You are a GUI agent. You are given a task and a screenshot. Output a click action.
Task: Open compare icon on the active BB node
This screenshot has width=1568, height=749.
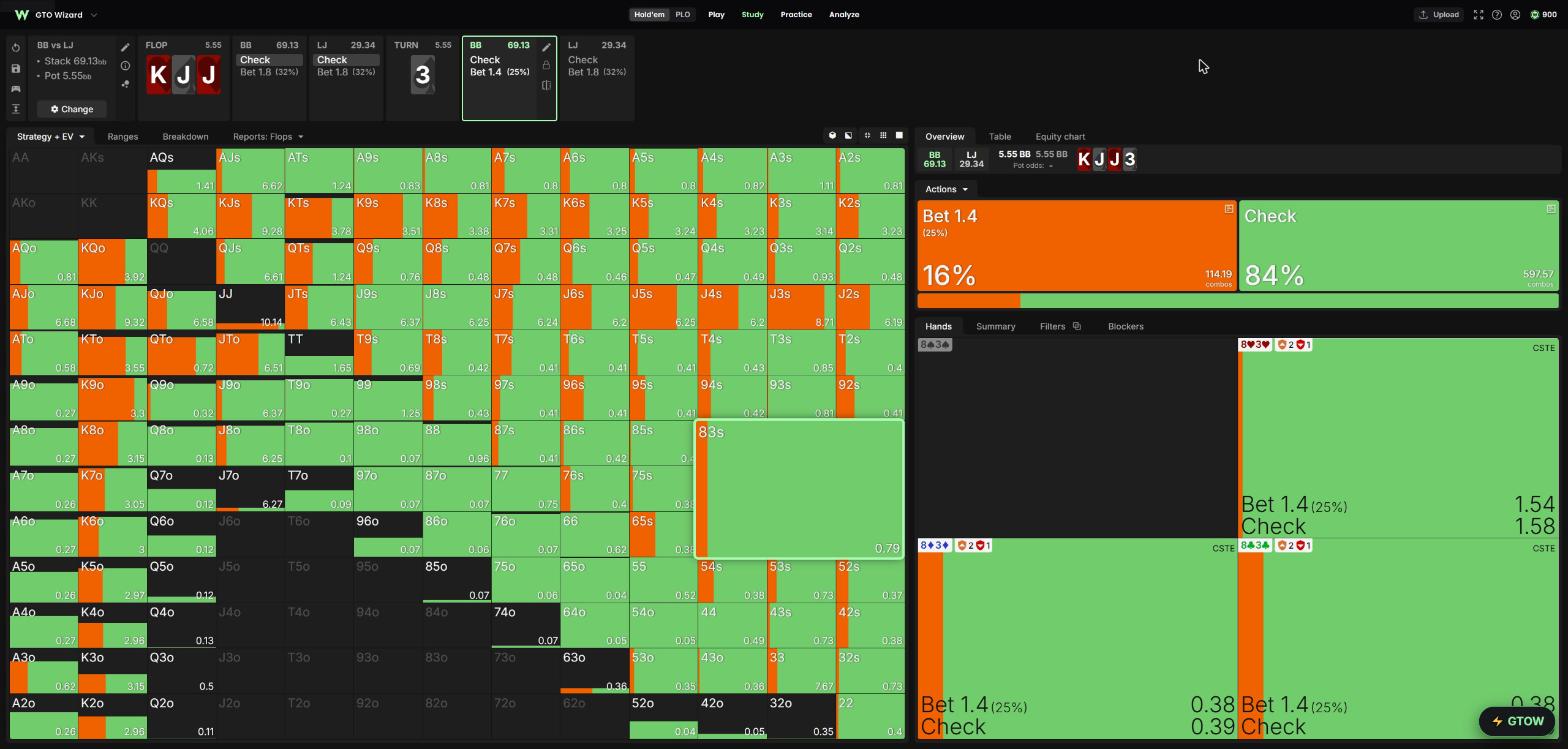pos(546,85)
